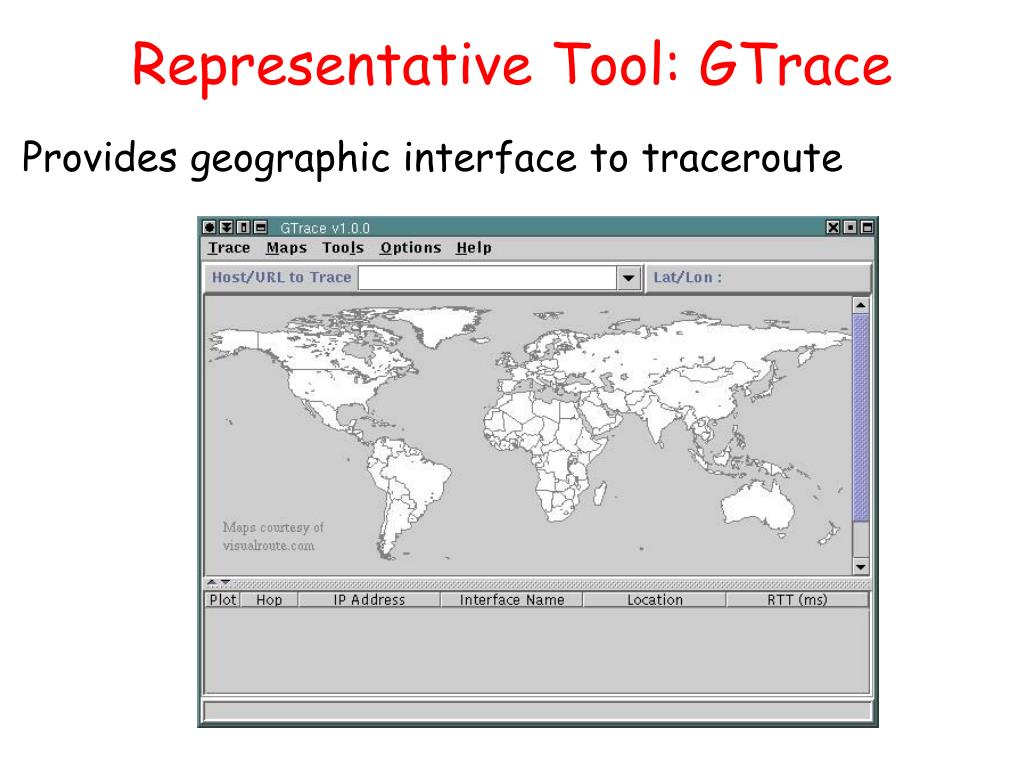Open the Options menu

(411, 248)
